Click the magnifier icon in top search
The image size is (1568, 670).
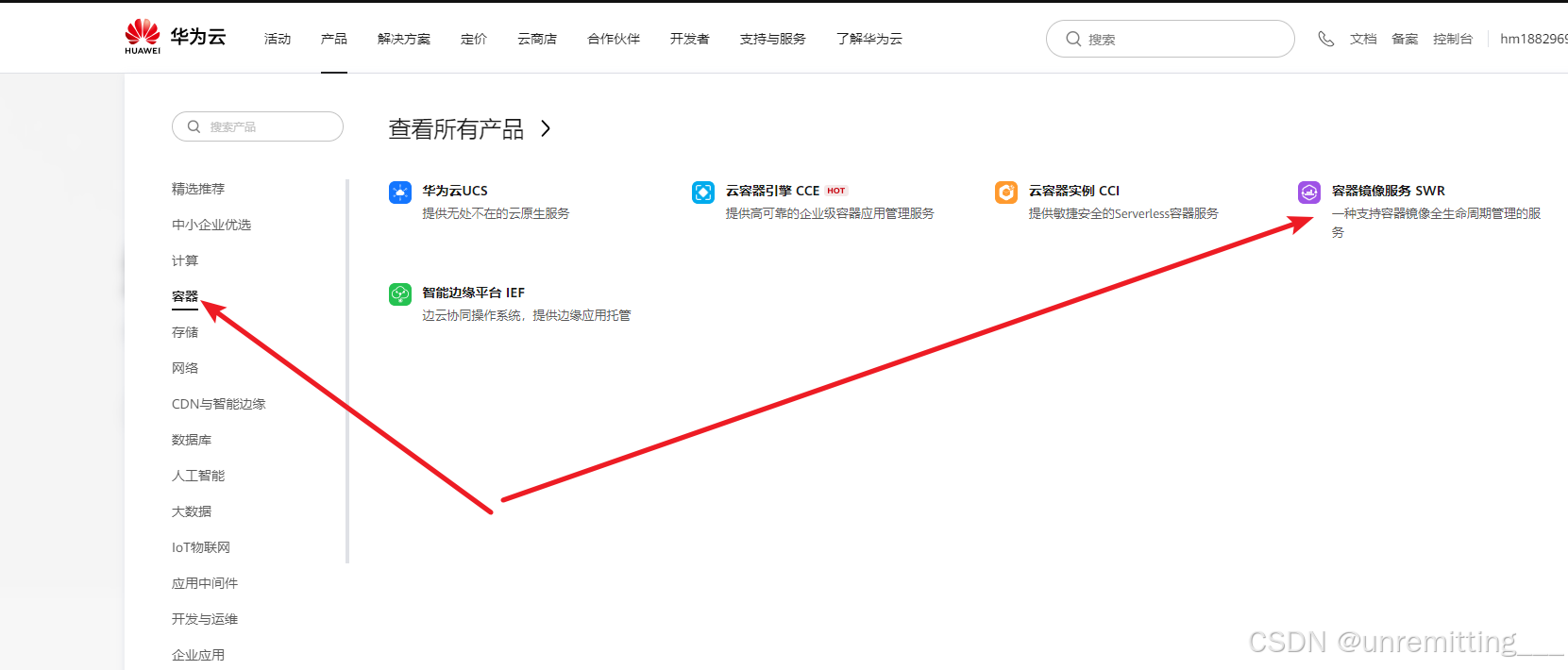click(x=1073, y=39)
